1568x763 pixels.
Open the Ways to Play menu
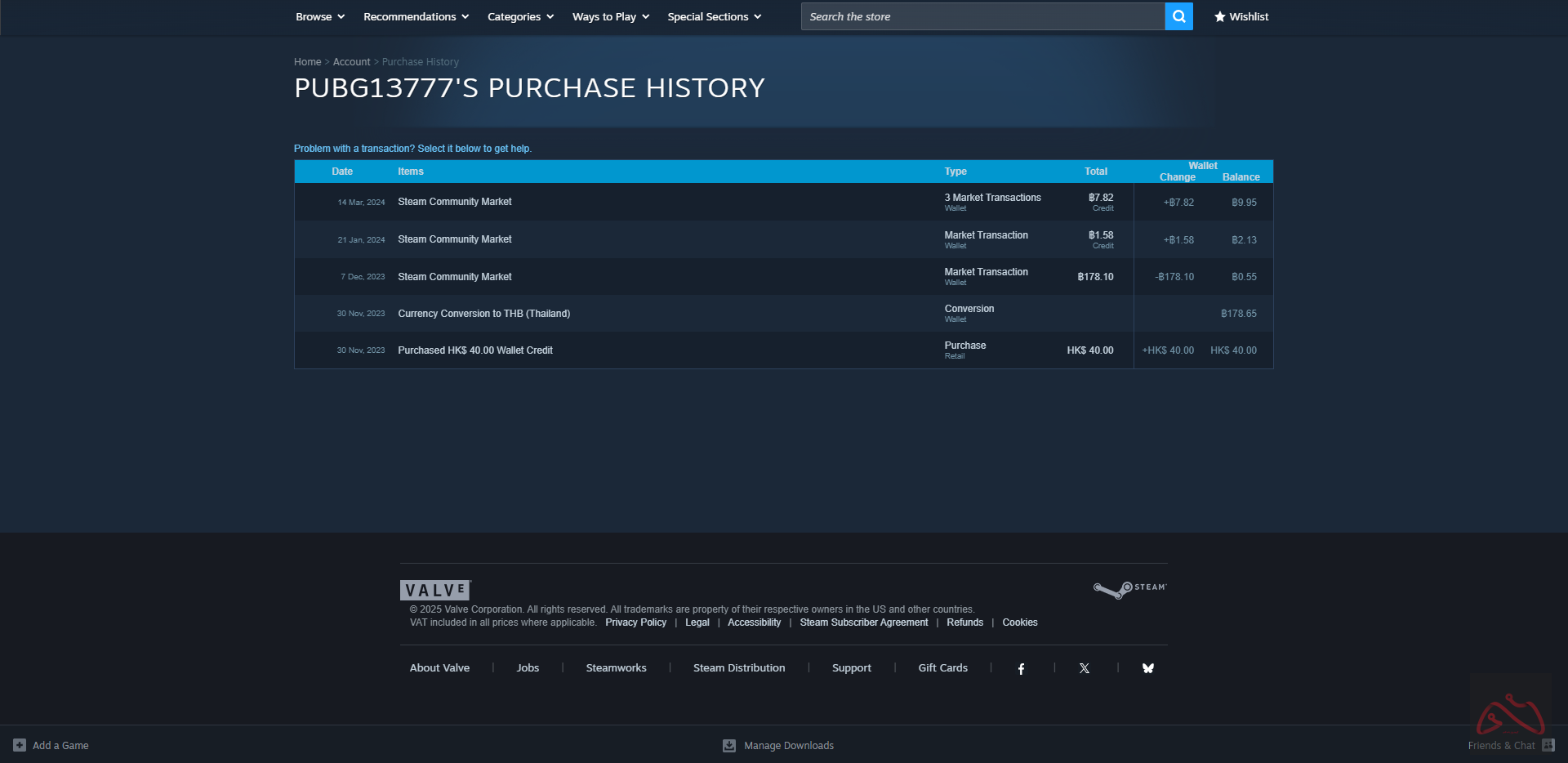(610, 16)
